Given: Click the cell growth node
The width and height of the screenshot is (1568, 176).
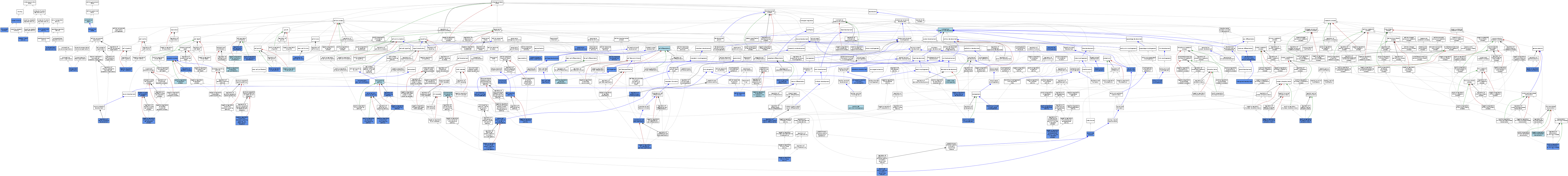Looking at the screenshot, I should click(258, 48).
